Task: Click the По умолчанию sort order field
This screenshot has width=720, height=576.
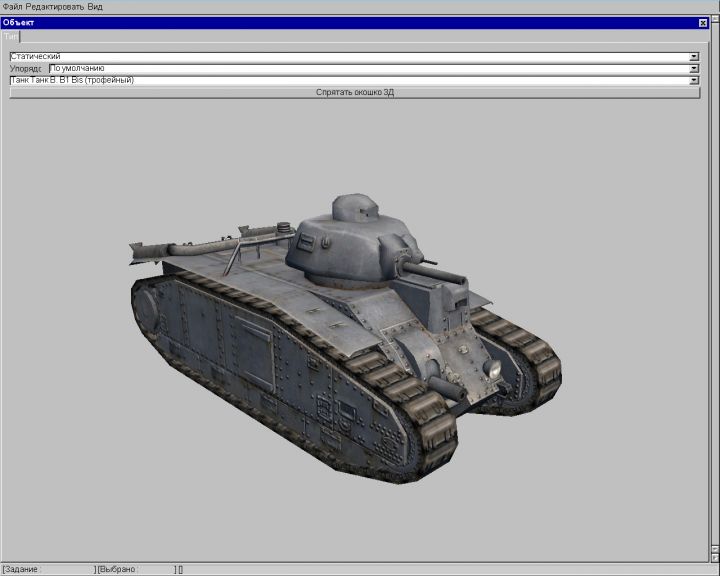Action: click(368, 69)
